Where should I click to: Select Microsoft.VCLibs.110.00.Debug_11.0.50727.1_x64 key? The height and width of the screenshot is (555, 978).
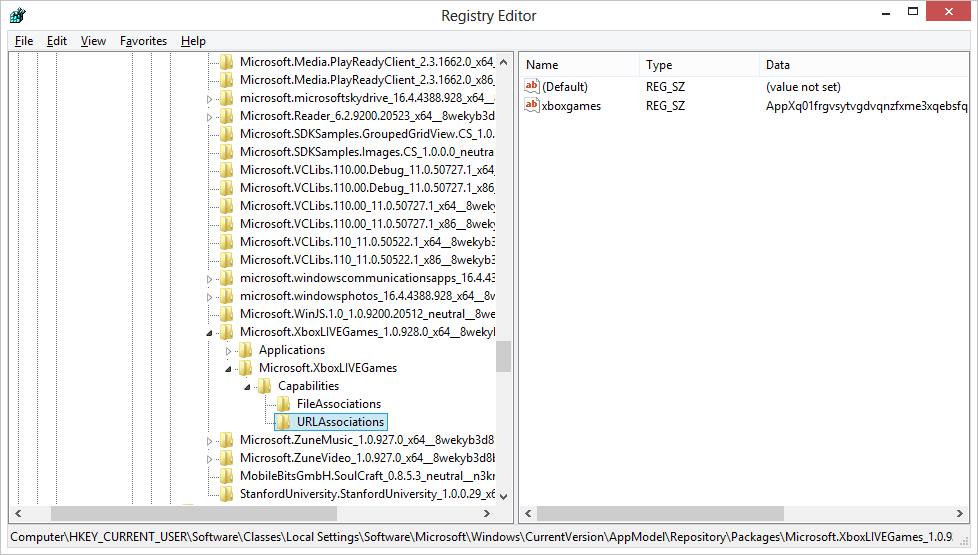coord(367,170)
